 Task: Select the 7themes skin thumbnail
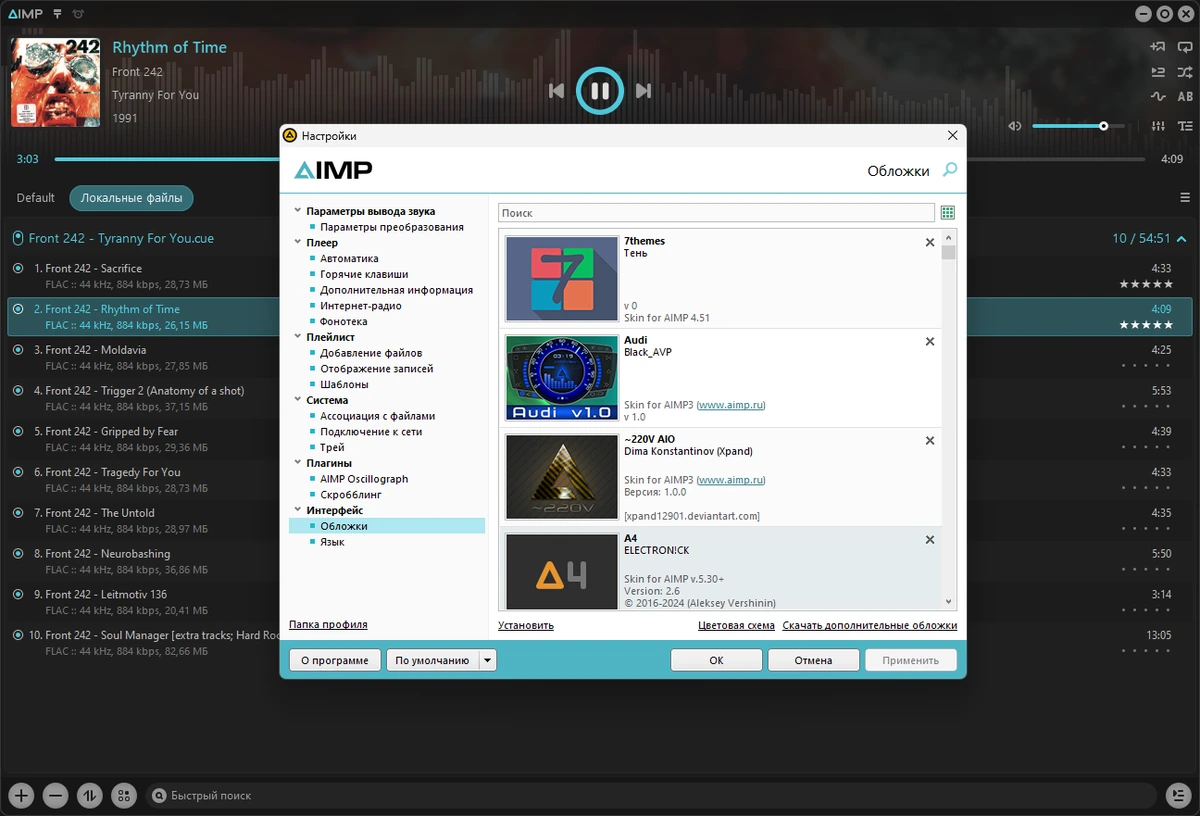click(561, 278)
